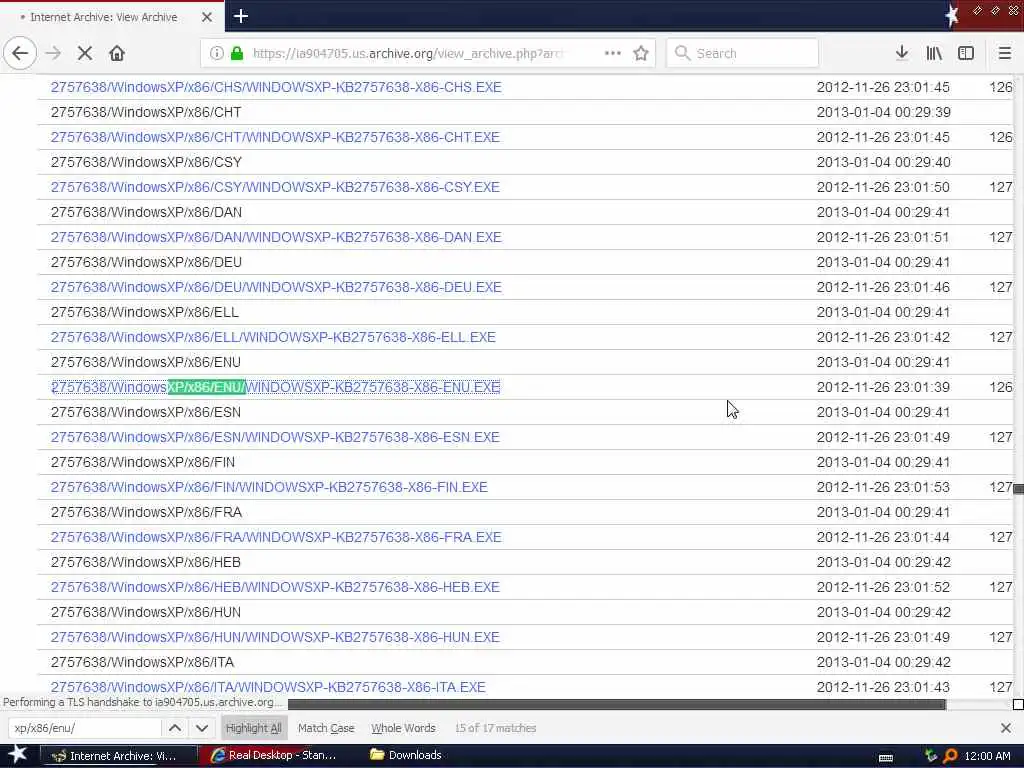1024x768 pixels.
Task: Toggle Match Case option
Action: pyautogui.click(x=326, y=728)
